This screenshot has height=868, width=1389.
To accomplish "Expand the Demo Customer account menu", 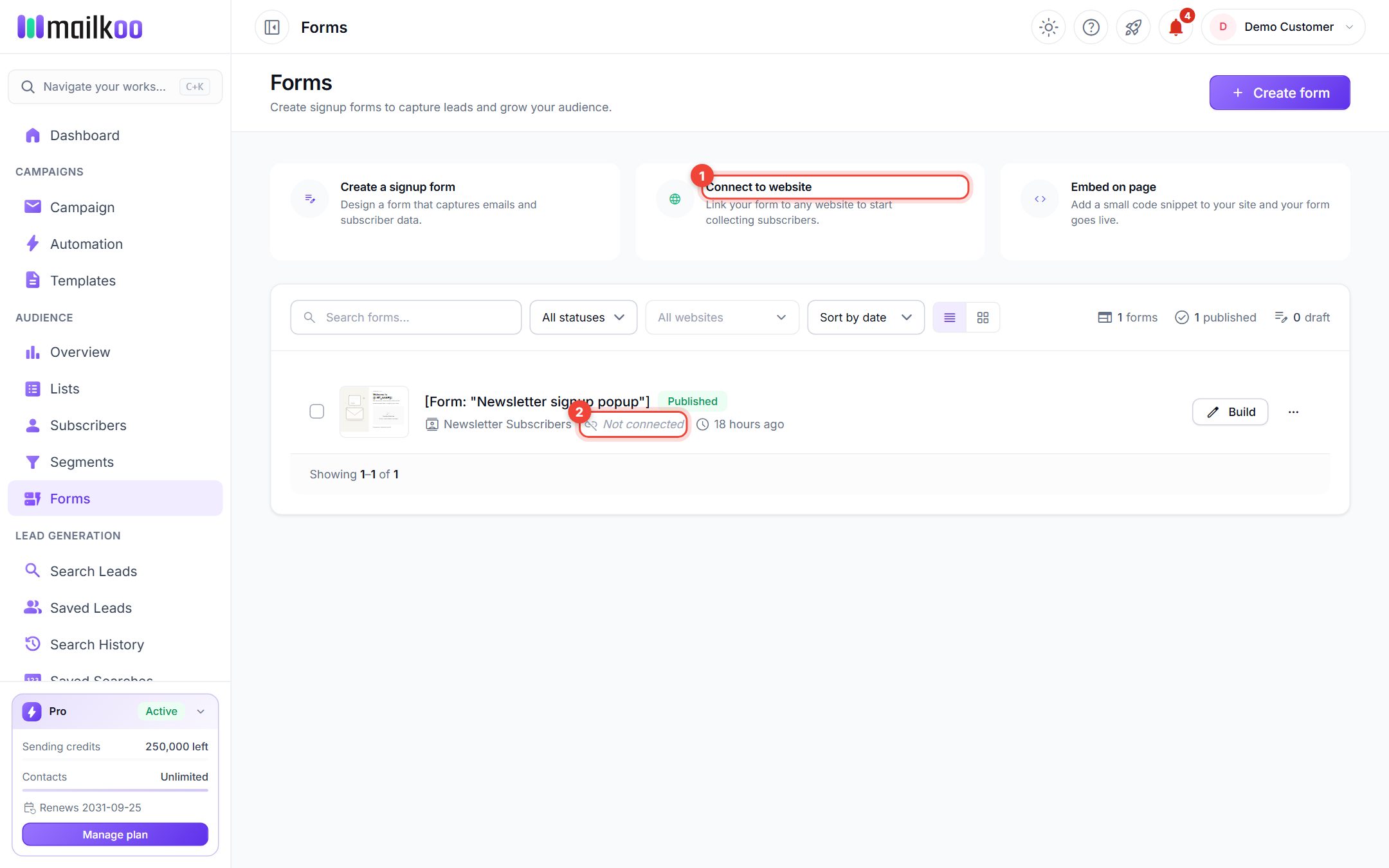I will click(x=1284, y=27).
